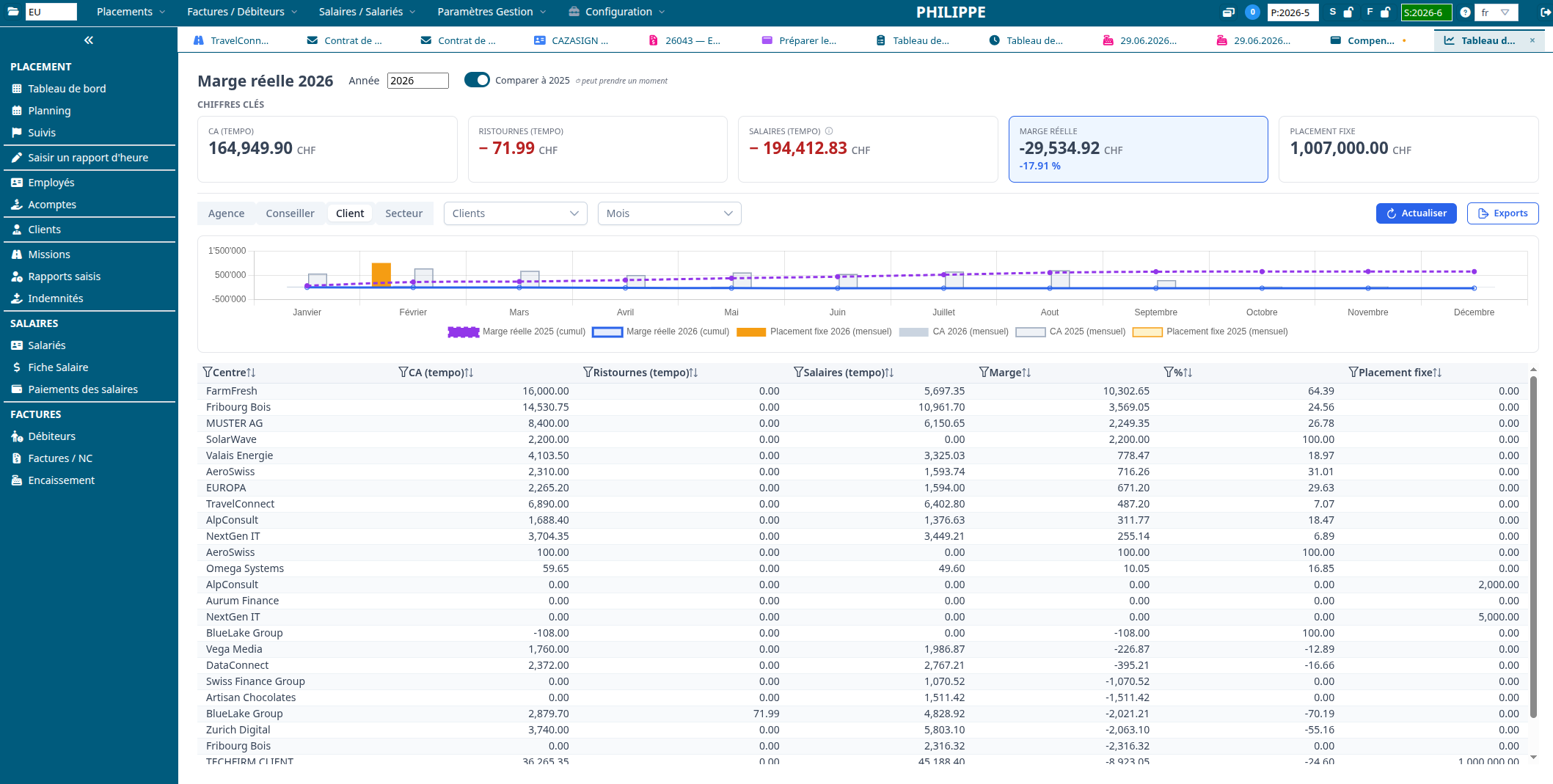Open Acomptes icon in sidebar
1553x784 pixels.
pyautogui.click(x=17, y=205)
